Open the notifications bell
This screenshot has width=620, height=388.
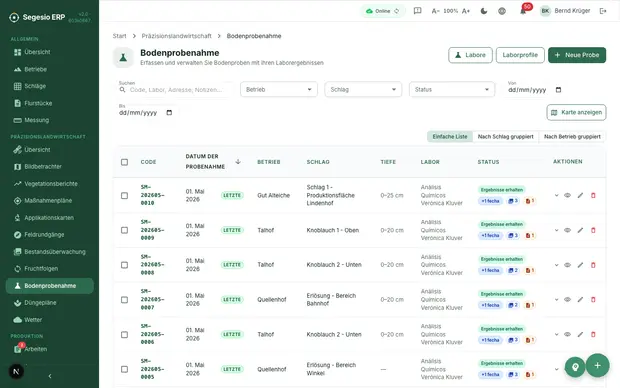tap(523, 11)
